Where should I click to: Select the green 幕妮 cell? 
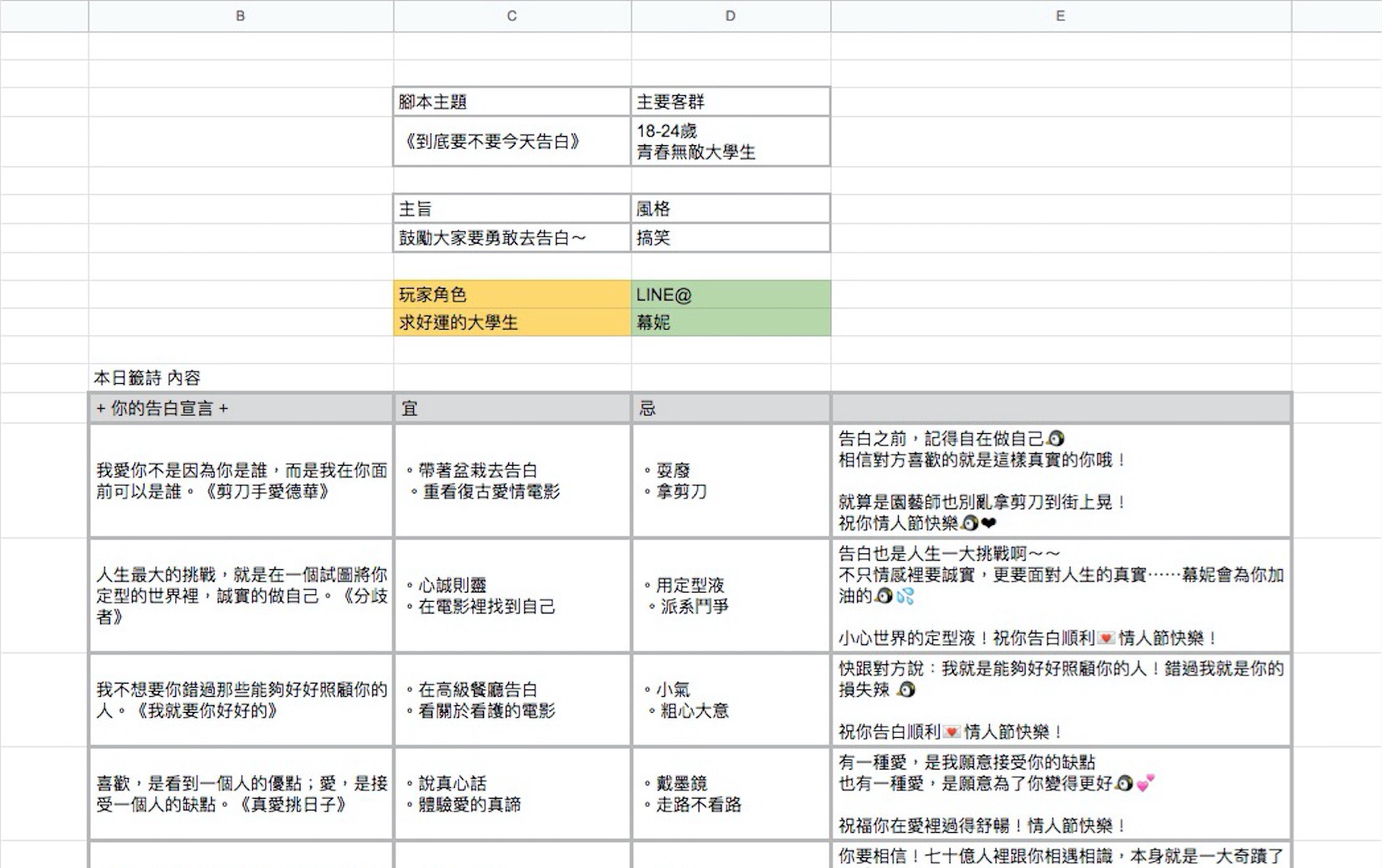[730, 322]
